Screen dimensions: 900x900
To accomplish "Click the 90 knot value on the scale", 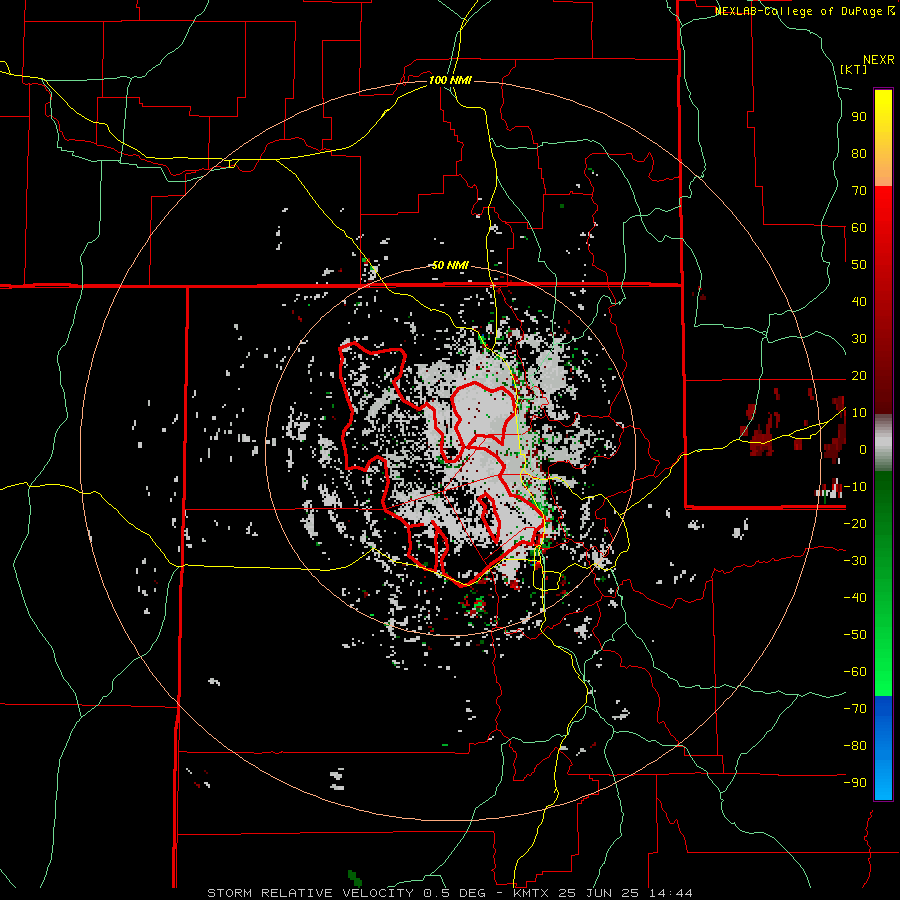I will tap(859, 117).
